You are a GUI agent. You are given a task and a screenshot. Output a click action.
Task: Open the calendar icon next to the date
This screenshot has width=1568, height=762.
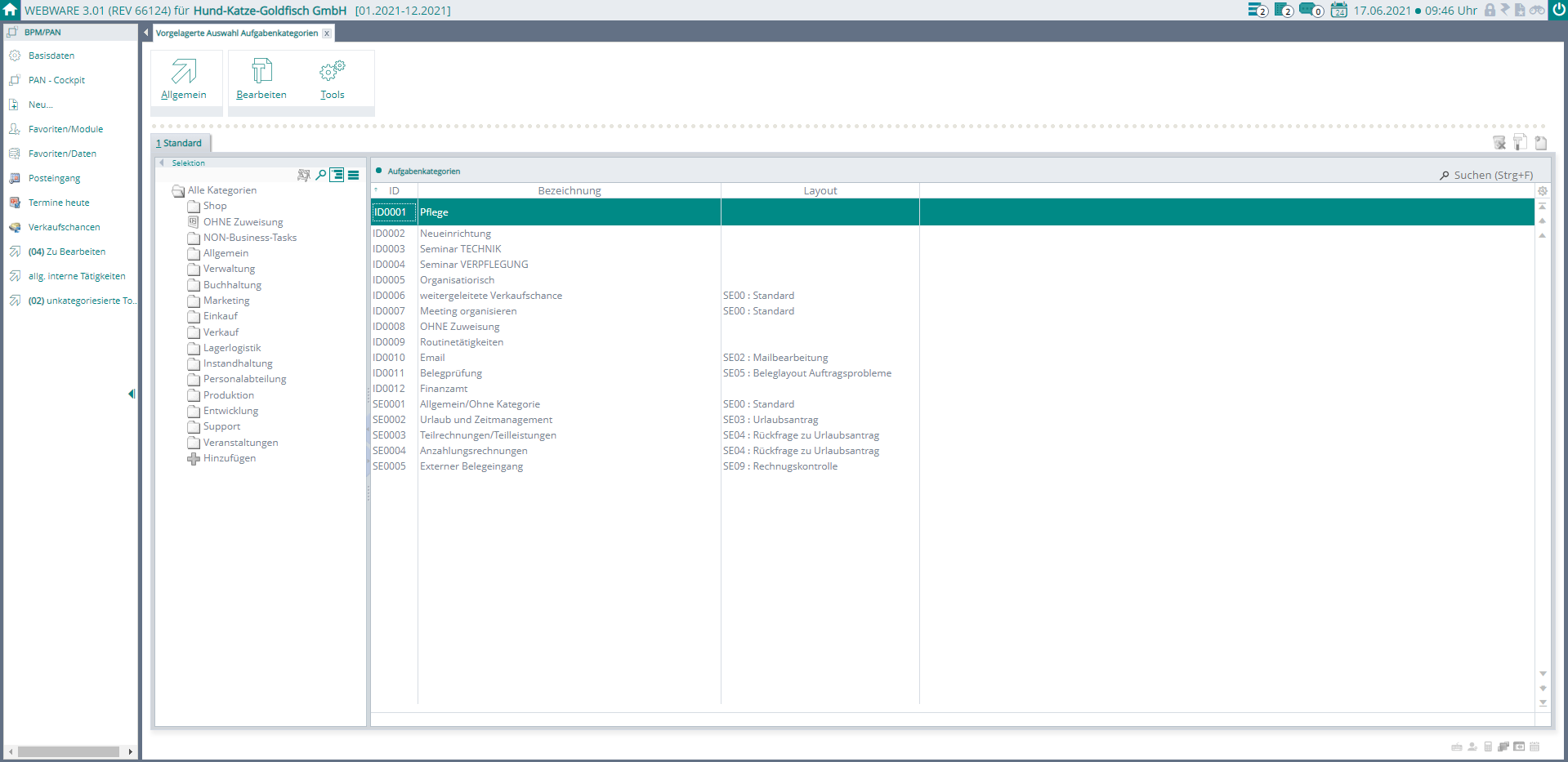(x=1338, y=11)
